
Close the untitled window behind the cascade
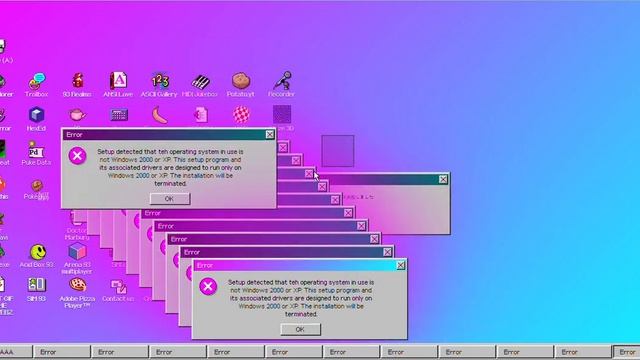443,179
